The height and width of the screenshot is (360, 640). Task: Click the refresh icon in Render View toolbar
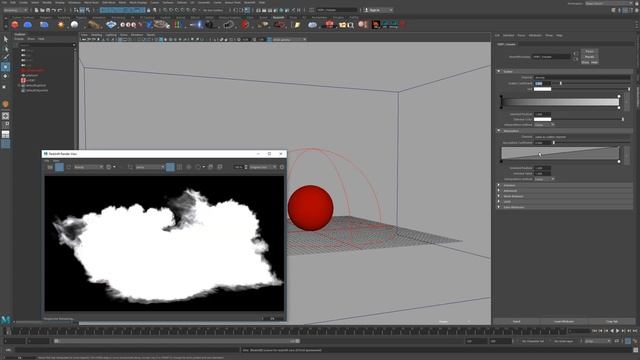point(69,167)
